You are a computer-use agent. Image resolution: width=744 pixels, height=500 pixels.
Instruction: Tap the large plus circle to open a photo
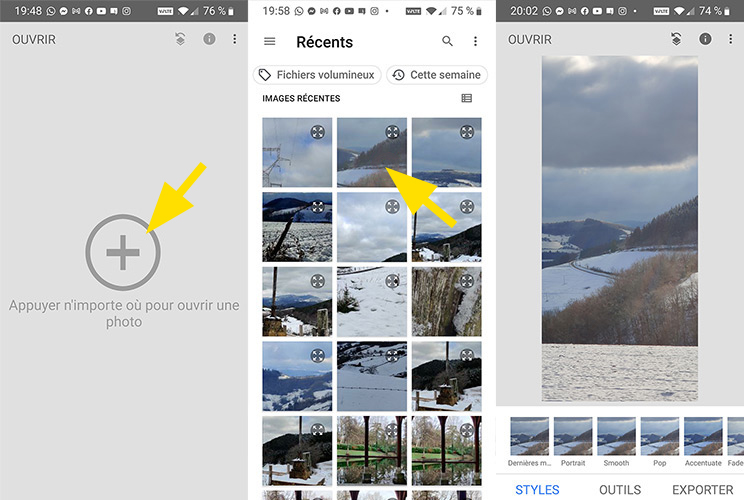pyautogui.click(x=123, y=252)
